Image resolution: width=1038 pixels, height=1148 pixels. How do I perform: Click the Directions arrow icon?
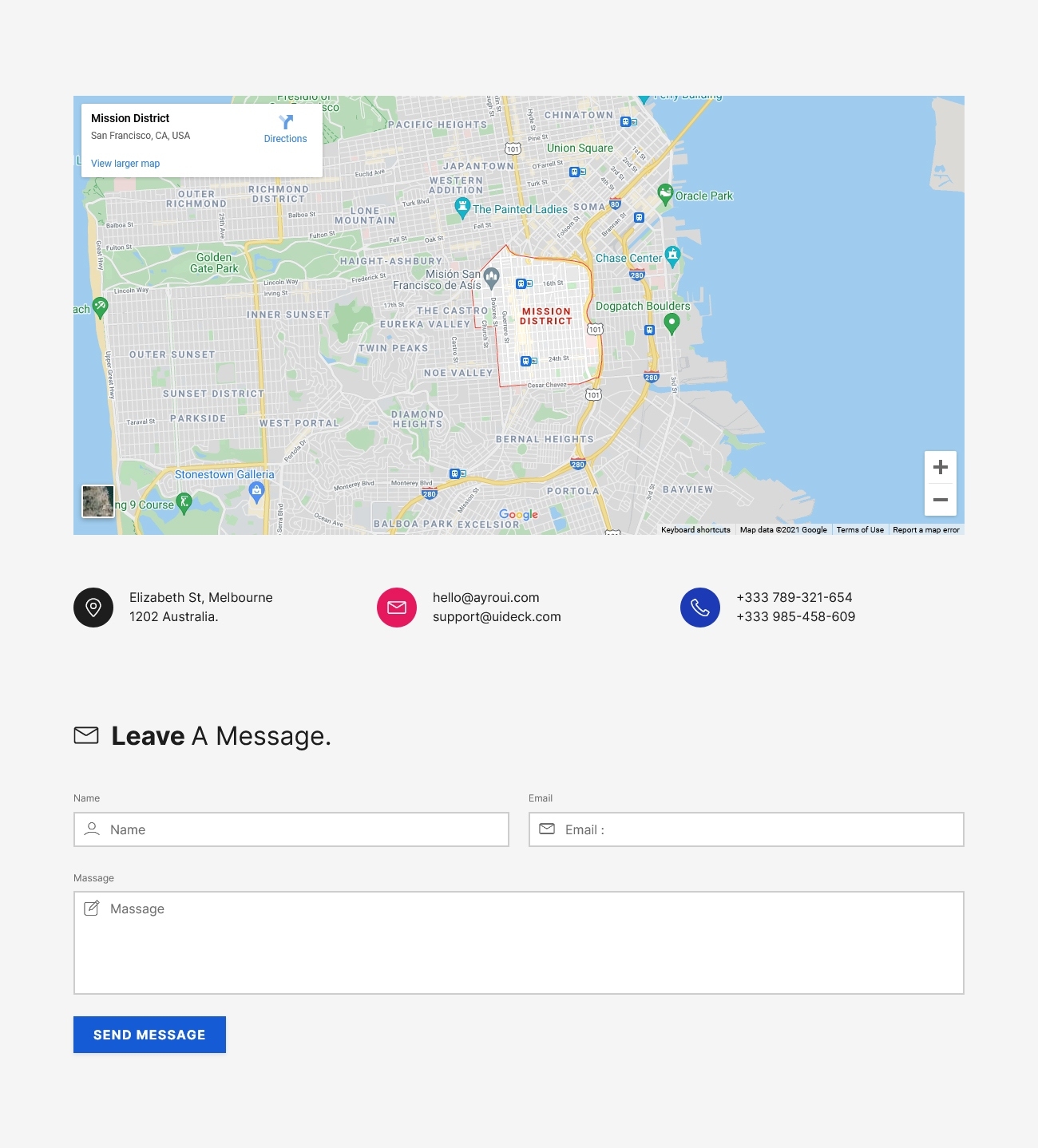(286, 122)
